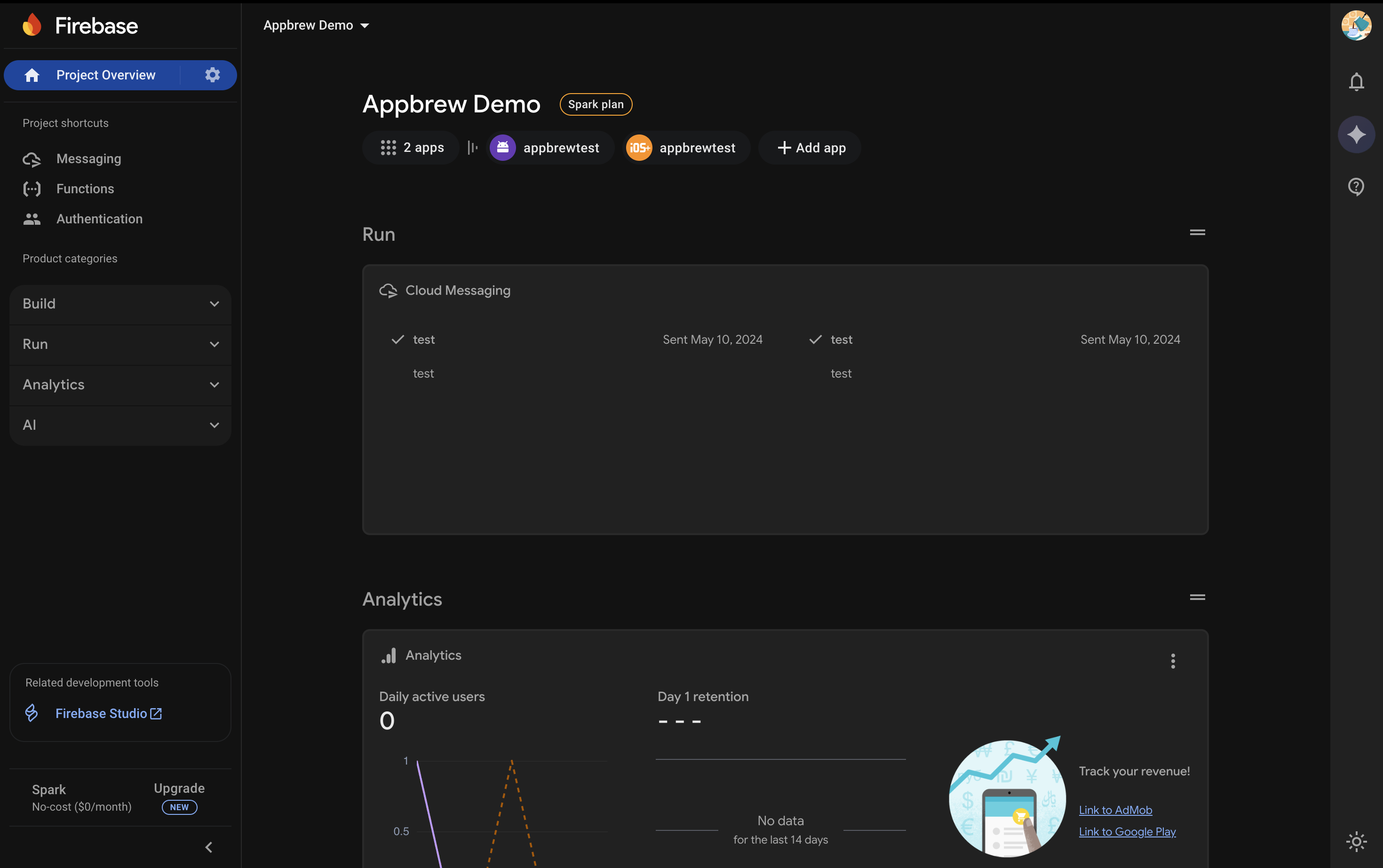The image size is (1383, 868).
Task: Collapse the Analytics section handle
Action: pos(1197,597)
